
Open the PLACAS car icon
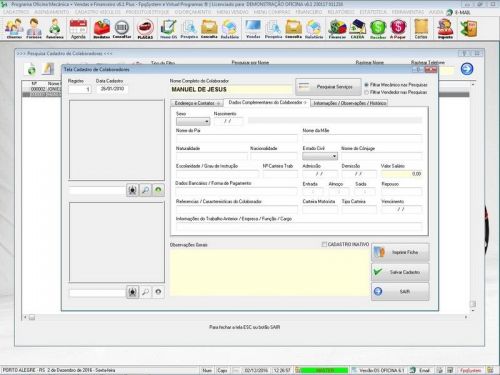pos(145,29)
